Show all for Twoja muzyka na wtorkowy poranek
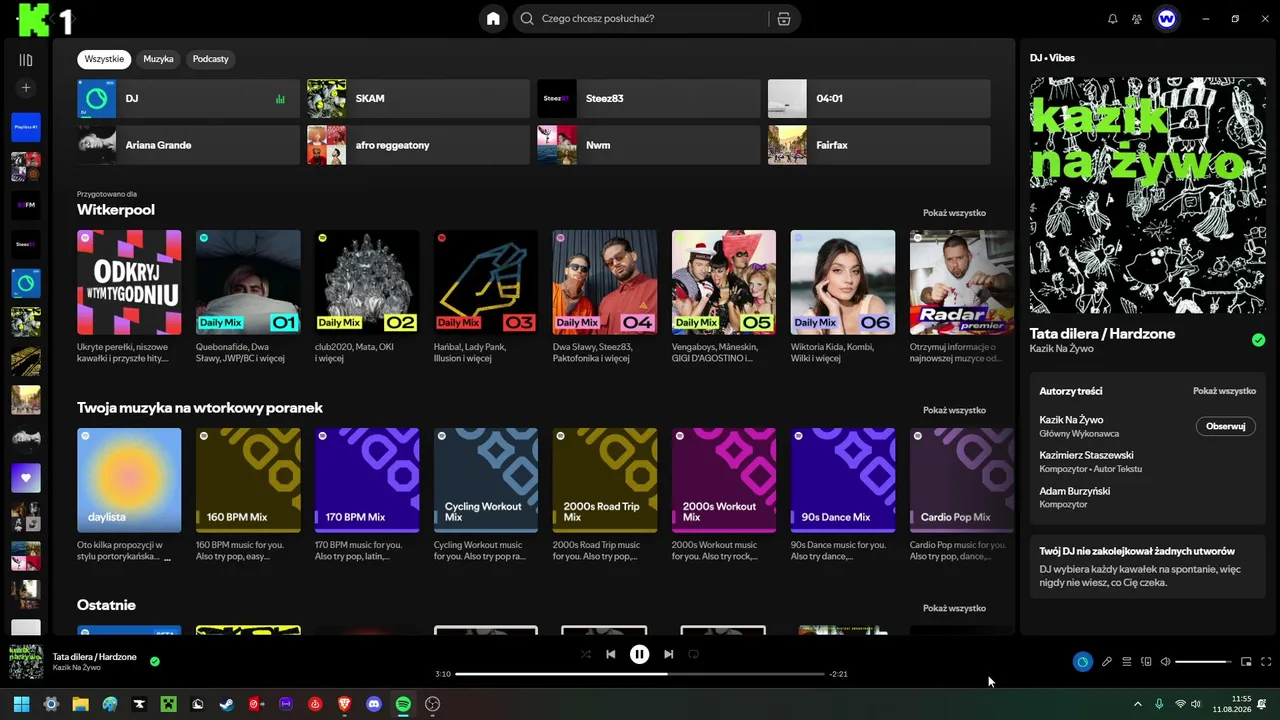Viewport: 1280px width, 720px height. coord(954,410)
